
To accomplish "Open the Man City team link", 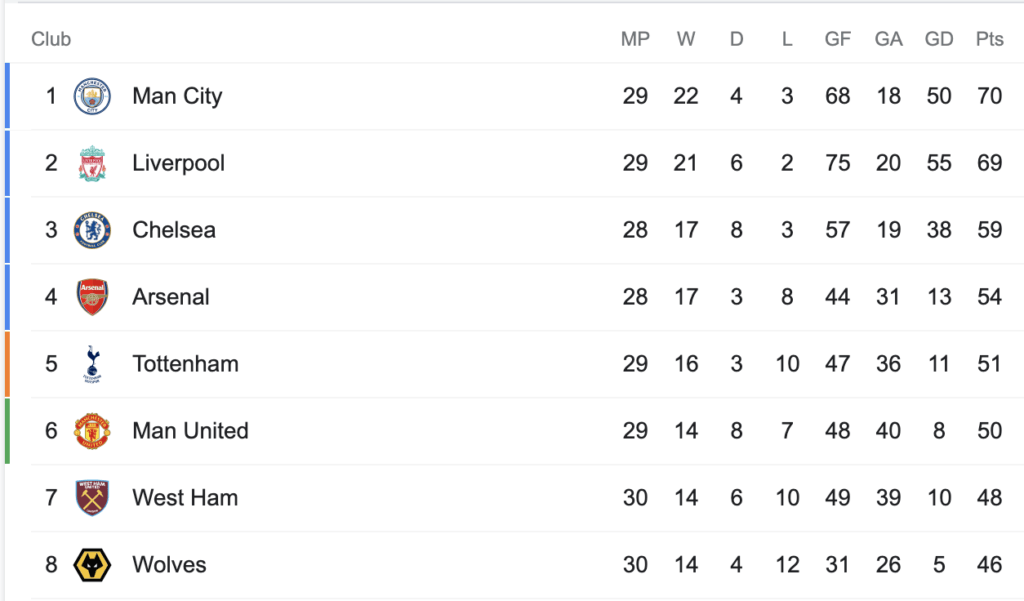I will 177,96.
